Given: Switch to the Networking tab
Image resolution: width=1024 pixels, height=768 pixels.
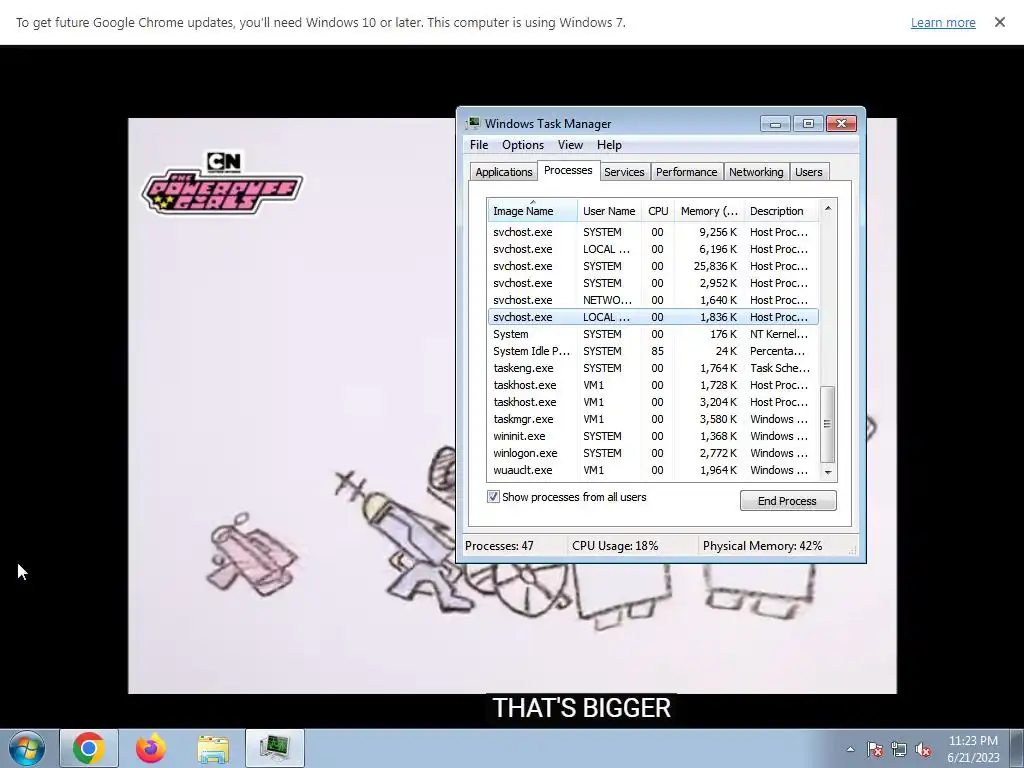Looking at the screenshot, I should (756, 172).
